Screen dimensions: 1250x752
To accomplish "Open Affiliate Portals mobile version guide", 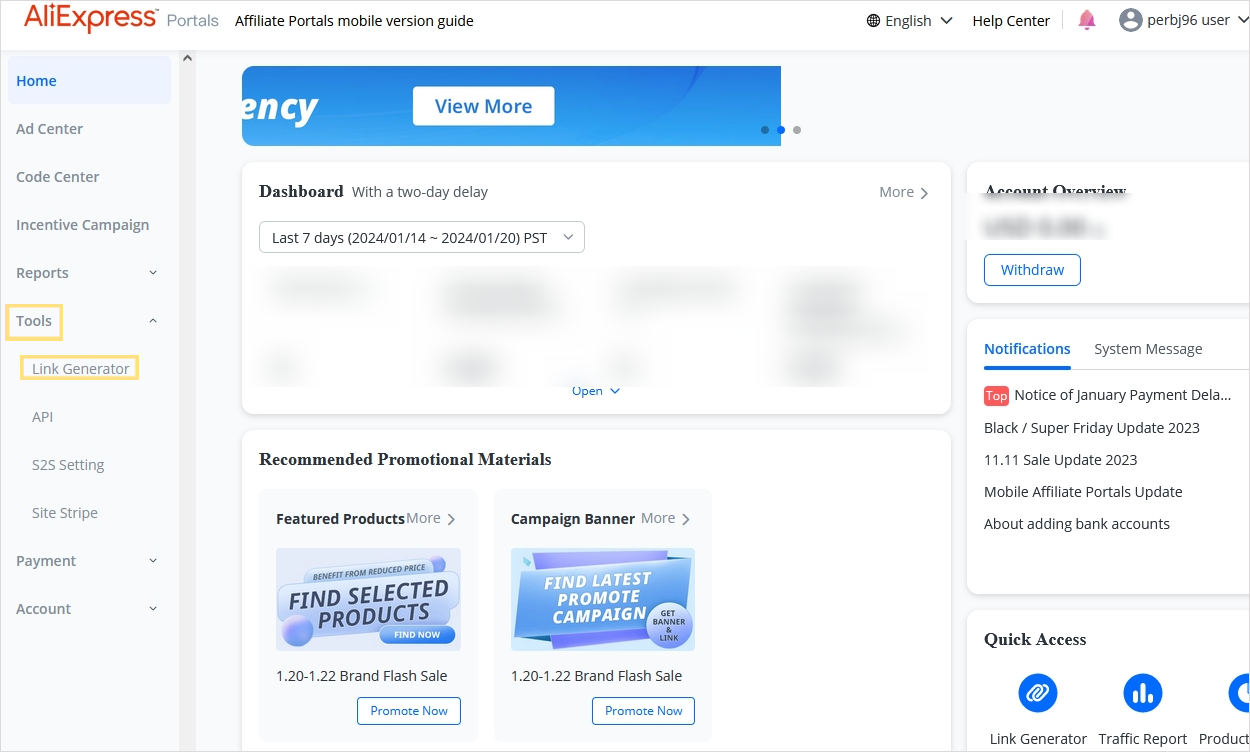I will [354, 21].
